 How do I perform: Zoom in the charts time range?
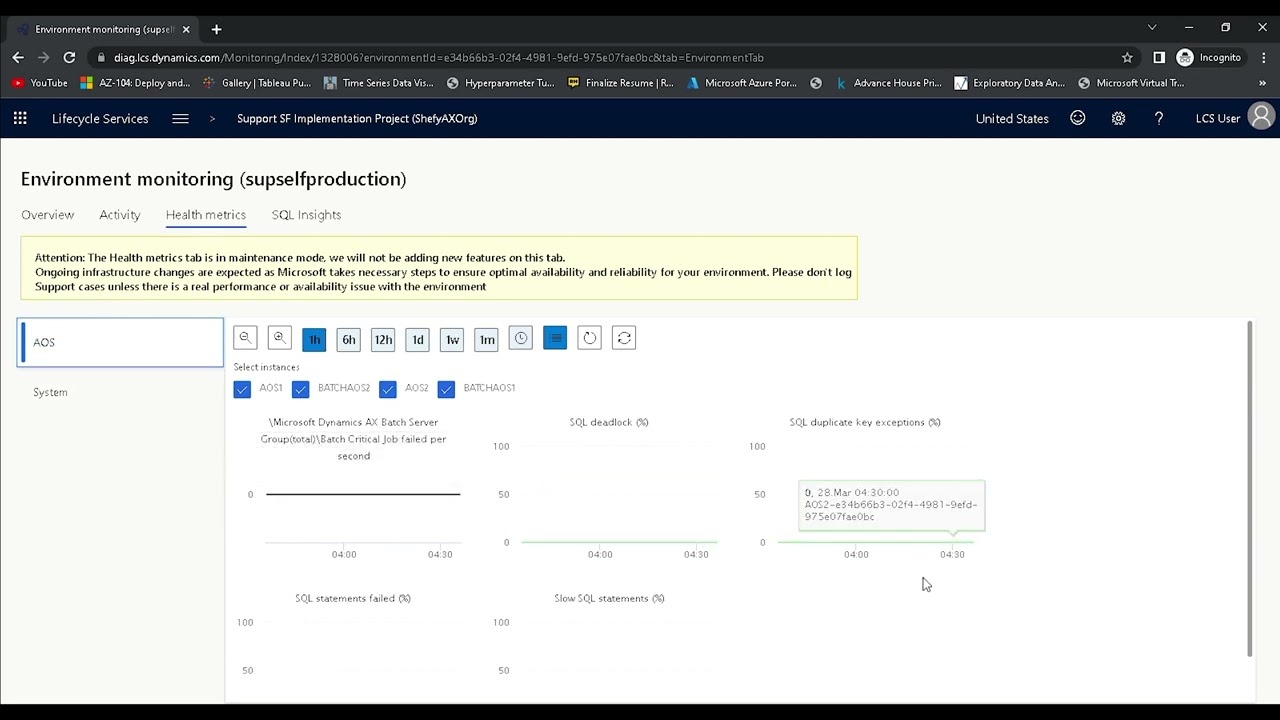(280, 338)
